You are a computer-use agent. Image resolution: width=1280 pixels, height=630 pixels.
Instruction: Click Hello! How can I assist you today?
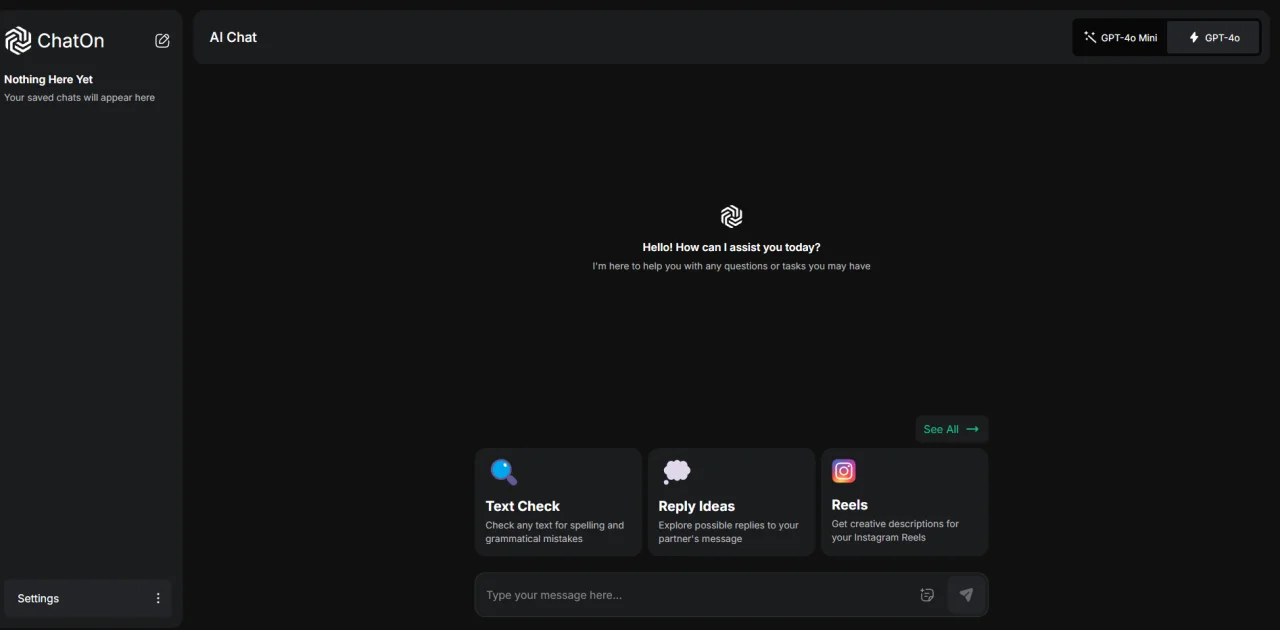click(731, 247)
